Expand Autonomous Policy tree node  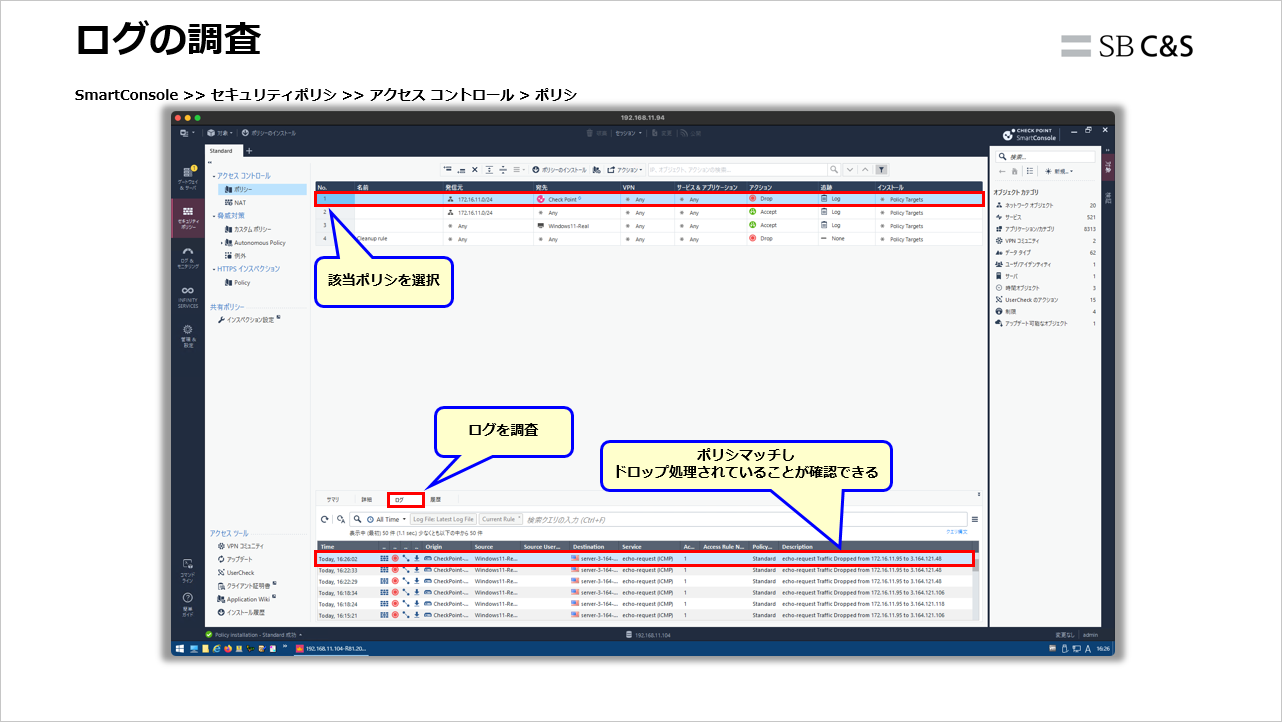[x=221, y=242]
